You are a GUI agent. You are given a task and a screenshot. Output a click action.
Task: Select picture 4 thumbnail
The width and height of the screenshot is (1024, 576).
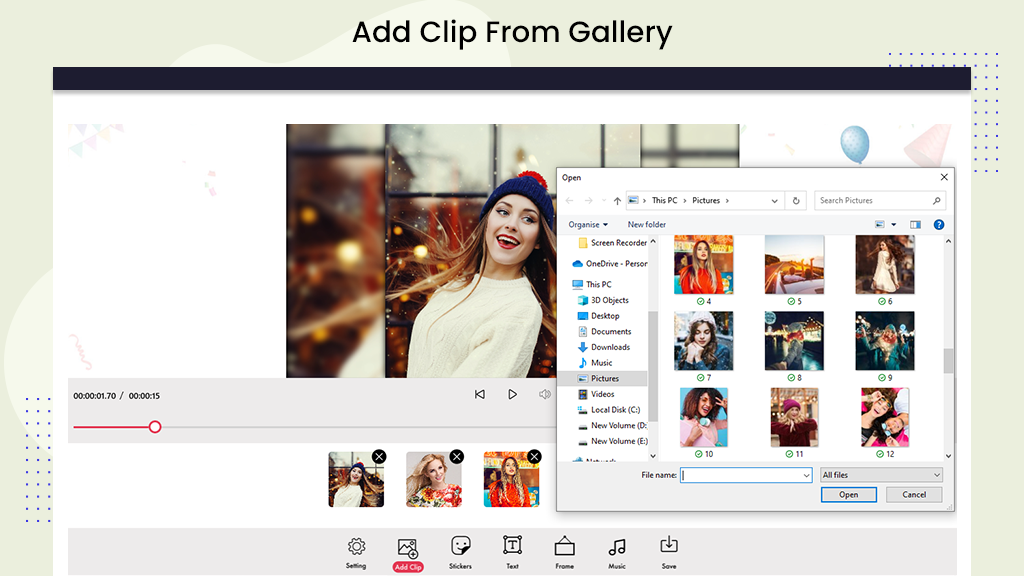click(703, 264)
